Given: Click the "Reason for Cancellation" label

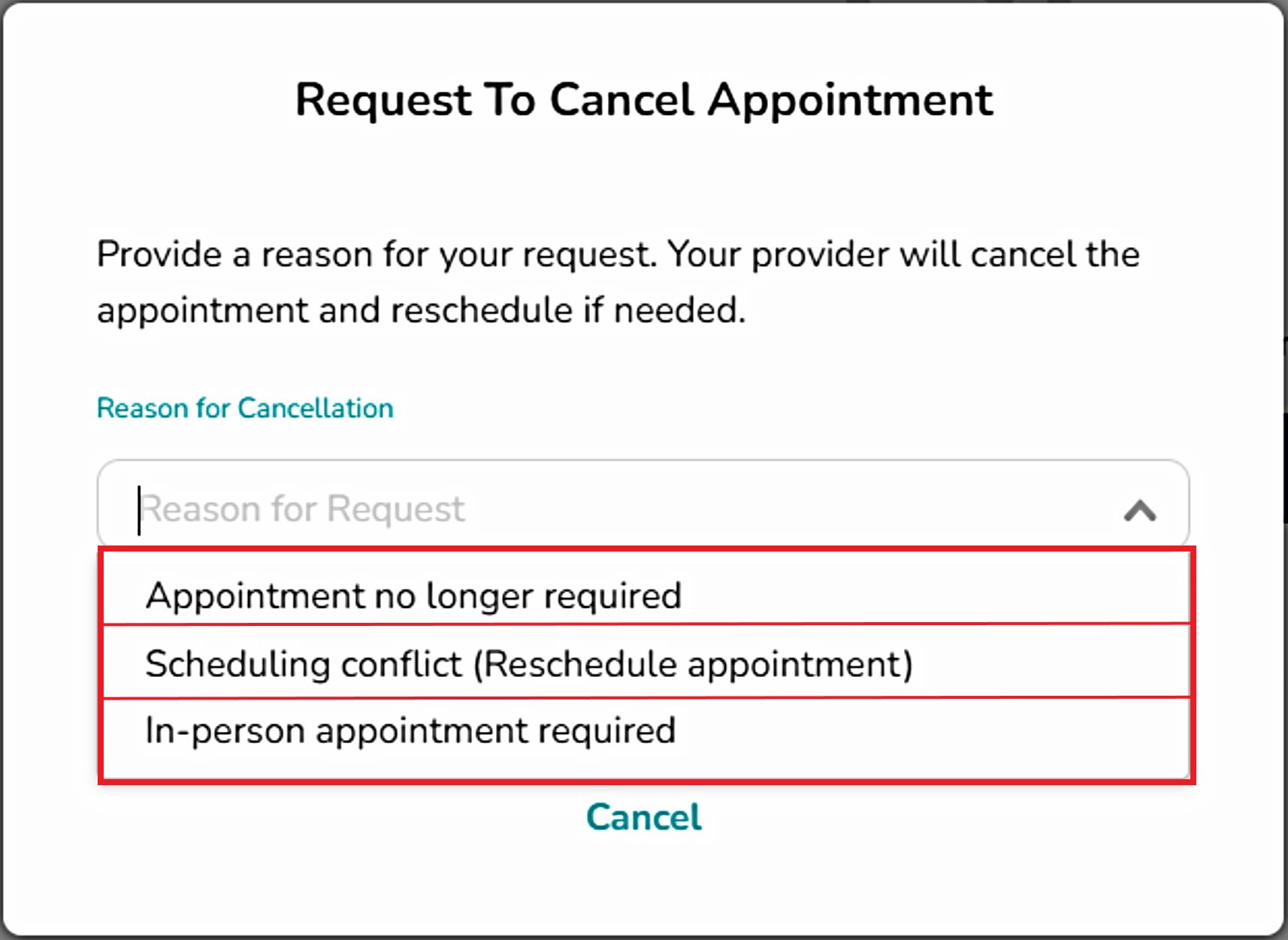Looking at the screenshot, I should coord(245,408).
